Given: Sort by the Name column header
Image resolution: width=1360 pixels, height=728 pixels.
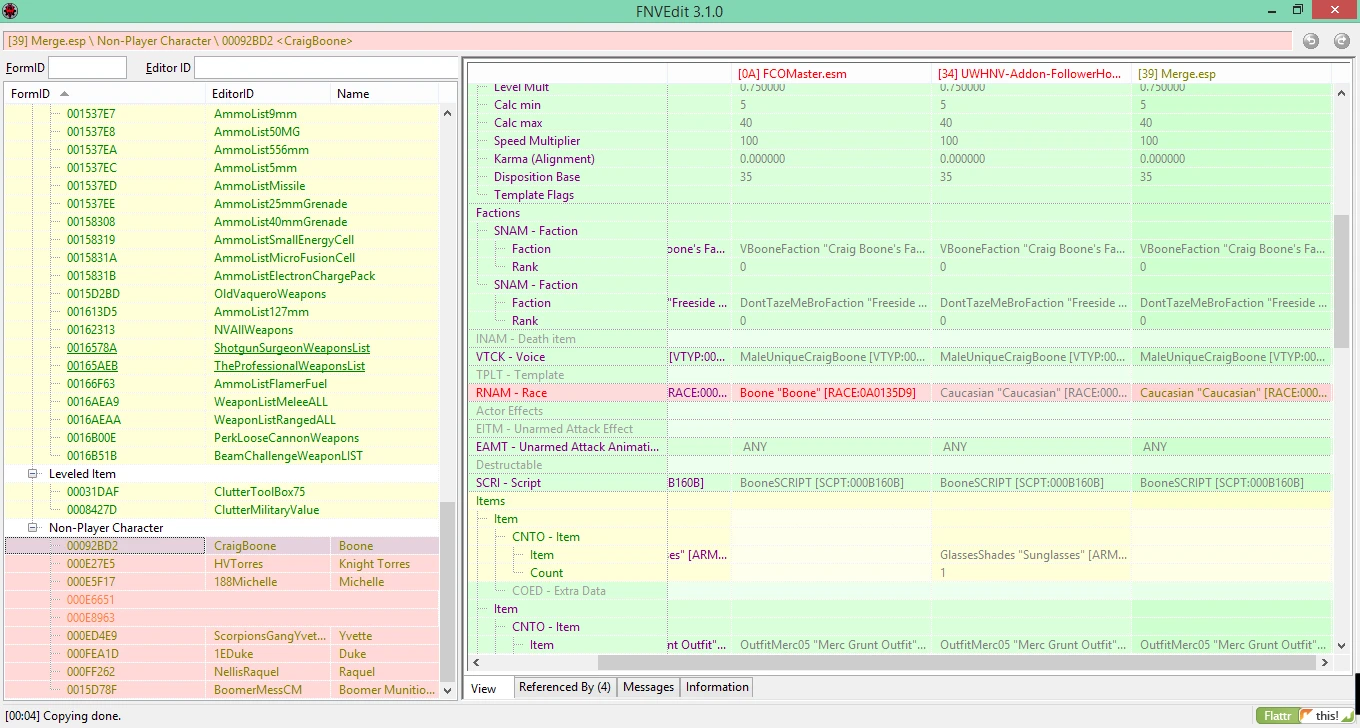Looking at the screenshot, I should point(384,94).
